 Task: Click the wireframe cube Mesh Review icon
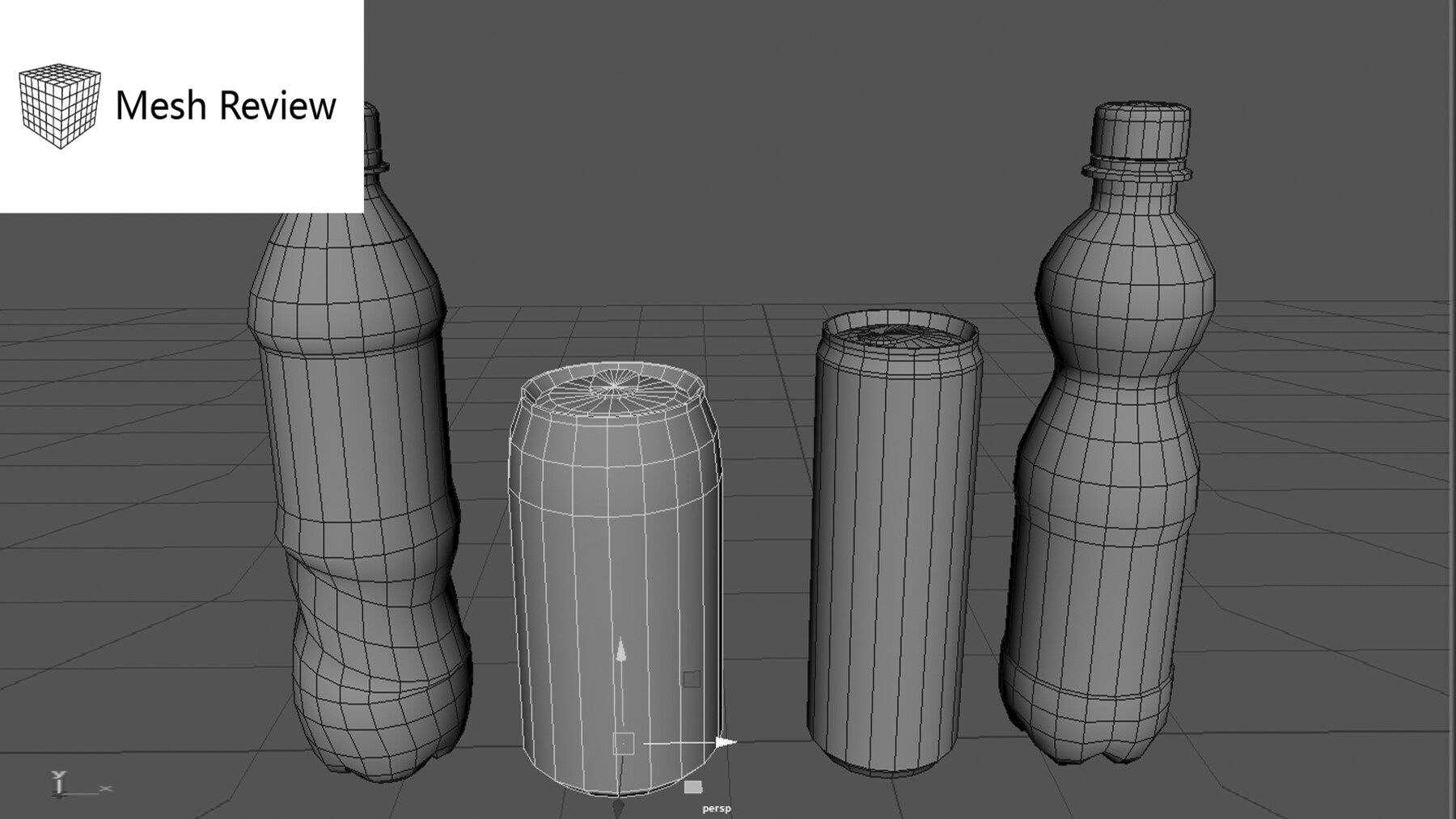(60, 106)
